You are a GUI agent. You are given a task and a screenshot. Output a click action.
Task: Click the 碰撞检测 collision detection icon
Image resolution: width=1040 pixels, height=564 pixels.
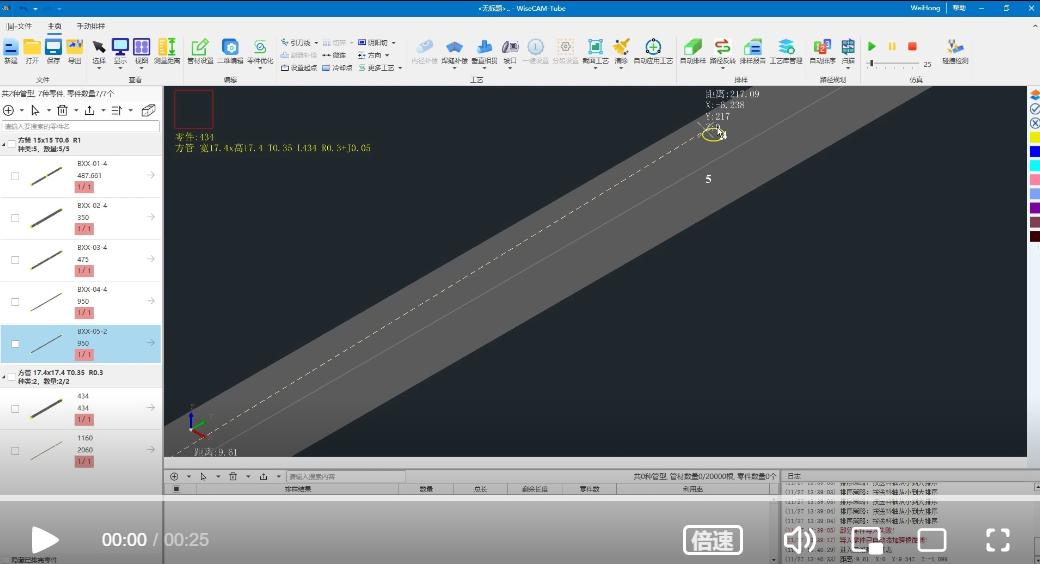[955, 49]
